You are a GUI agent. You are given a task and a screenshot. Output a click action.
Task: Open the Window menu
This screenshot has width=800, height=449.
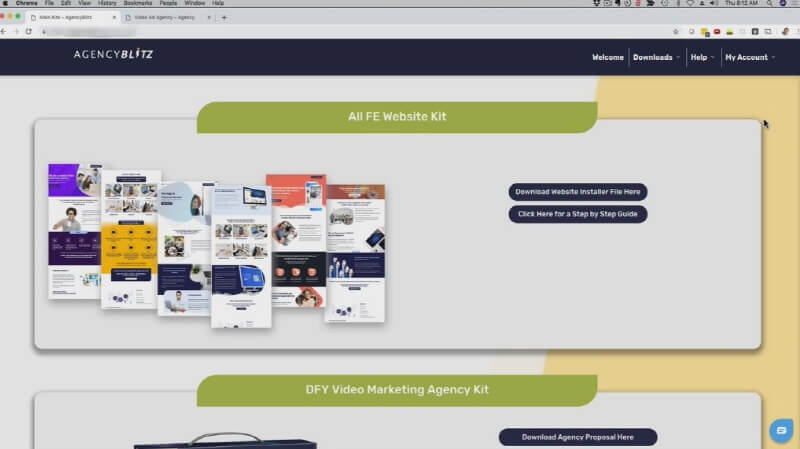pos(194,3)
